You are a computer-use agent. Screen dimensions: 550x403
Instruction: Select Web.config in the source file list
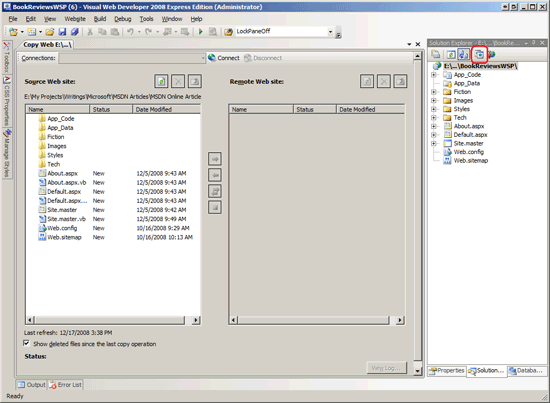coord(62,228)
